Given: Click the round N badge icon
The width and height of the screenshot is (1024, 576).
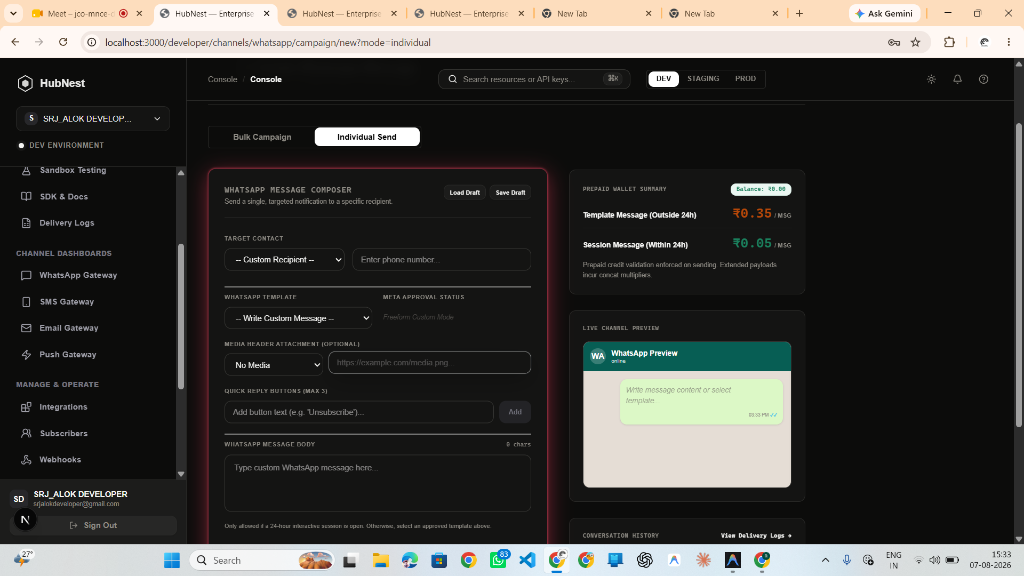Looking at the screenshot, I should (25, 520).
